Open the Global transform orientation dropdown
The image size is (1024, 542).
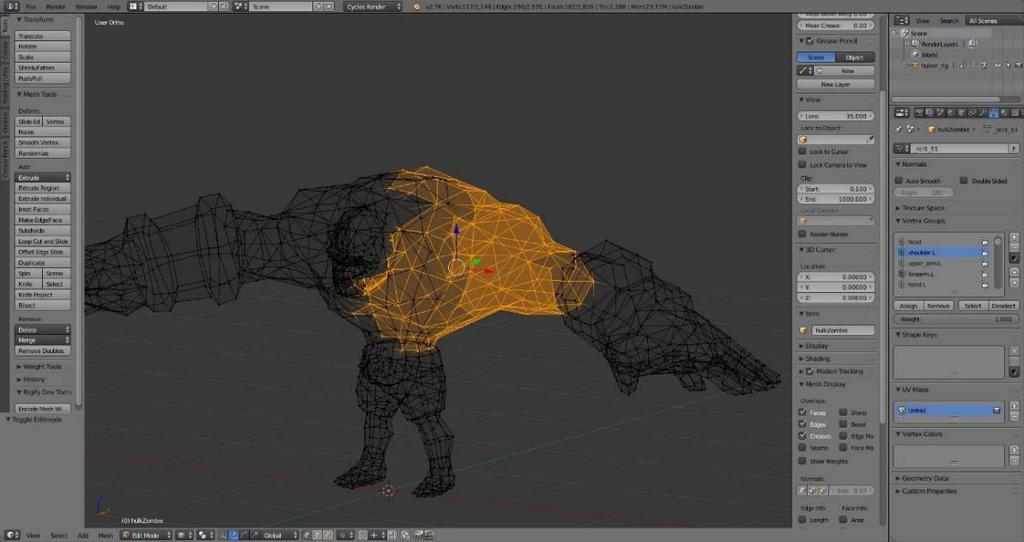pos(281,535)
